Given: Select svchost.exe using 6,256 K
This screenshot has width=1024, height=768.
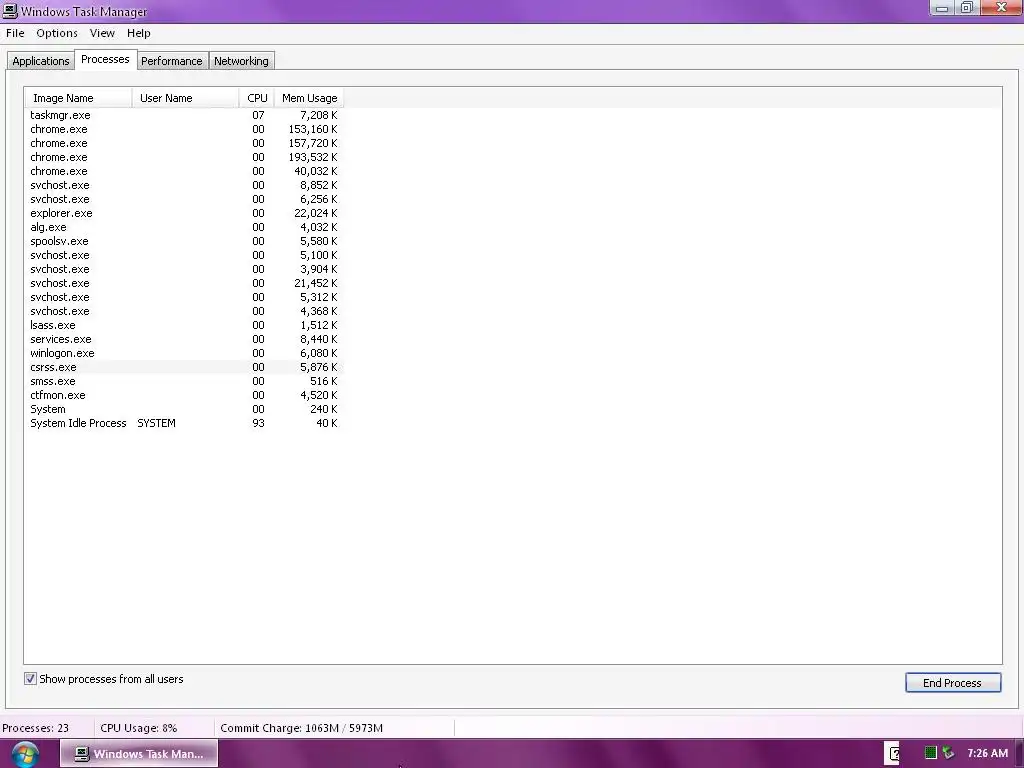Looking at the screenshot, I should pos(184,199).
